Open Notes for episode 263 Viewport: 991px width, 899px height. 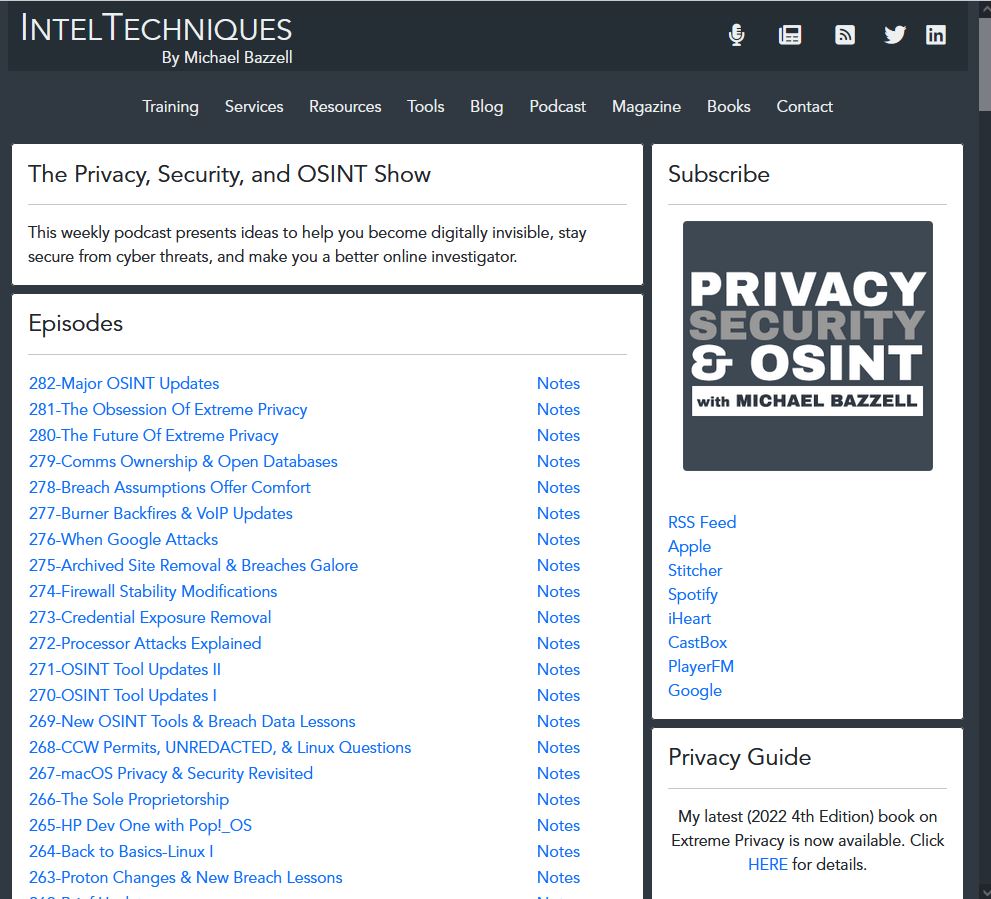[558, 878]
